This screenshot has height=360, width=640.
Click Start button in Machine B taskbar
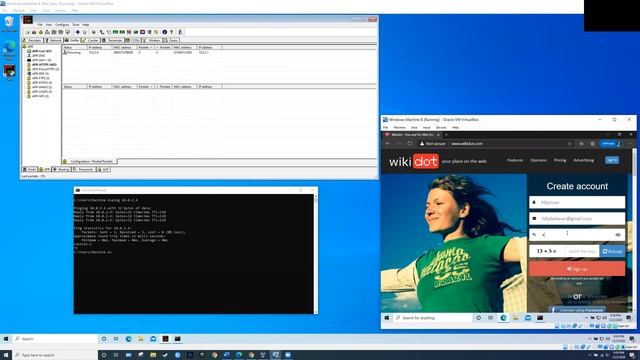tap(387, 318)
